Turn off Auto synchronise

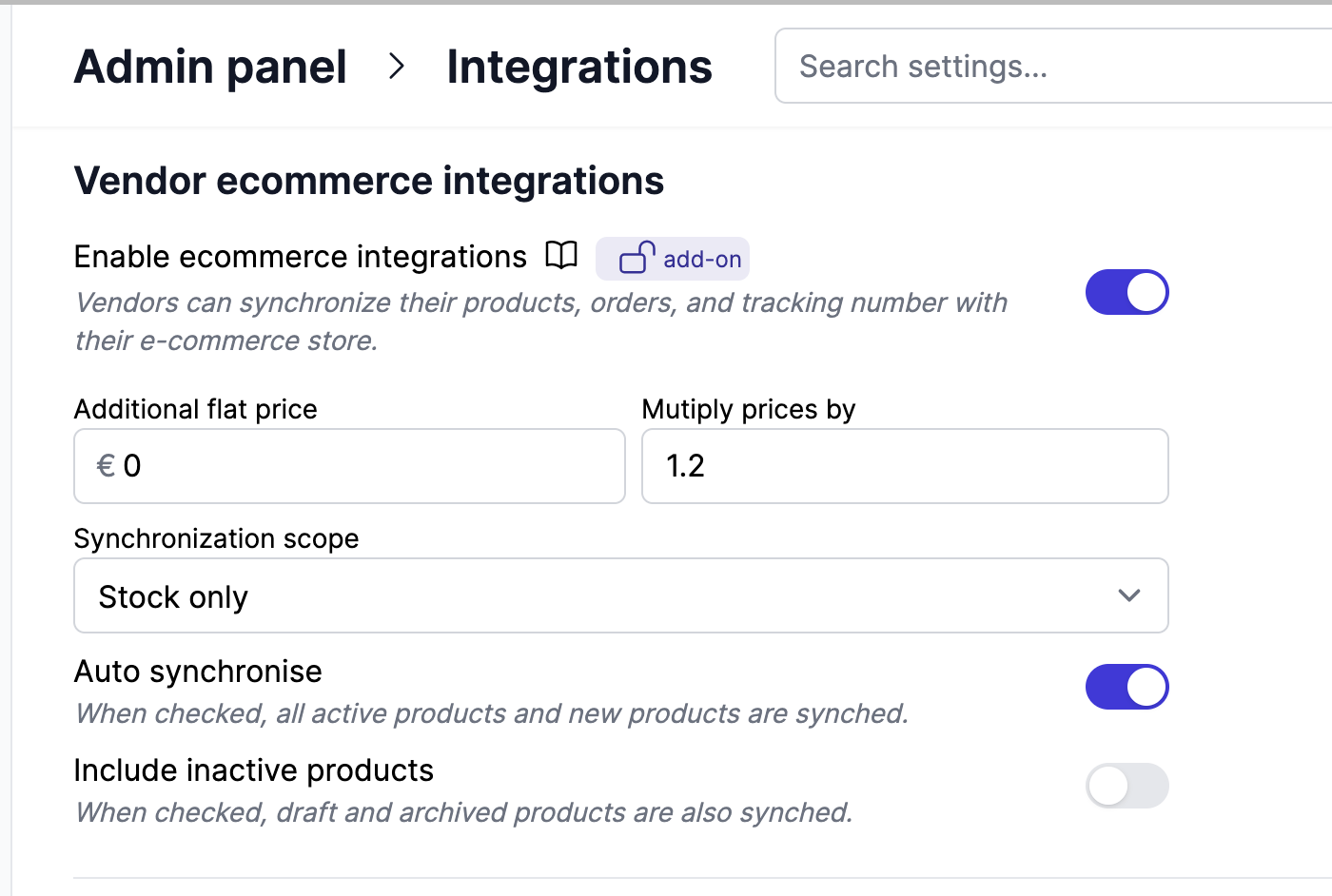(1127, 687)
